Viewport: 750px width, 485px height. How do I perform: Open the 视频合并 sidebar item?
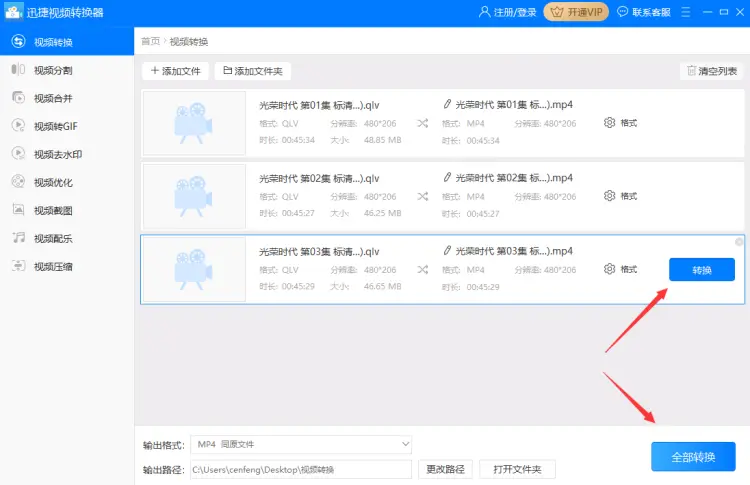pos(66,98)
